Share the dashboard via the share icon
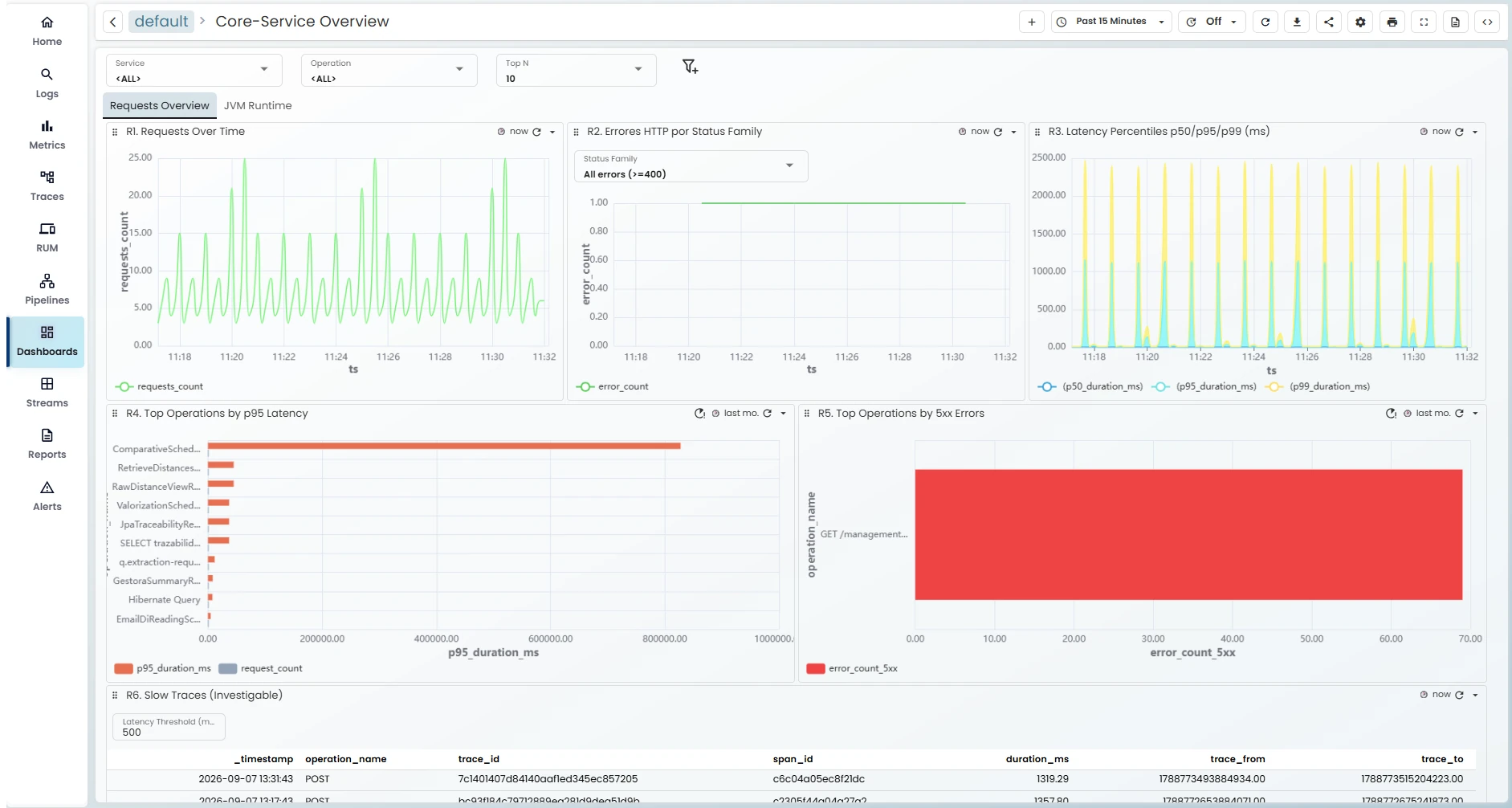 (x=1329, y=22)
